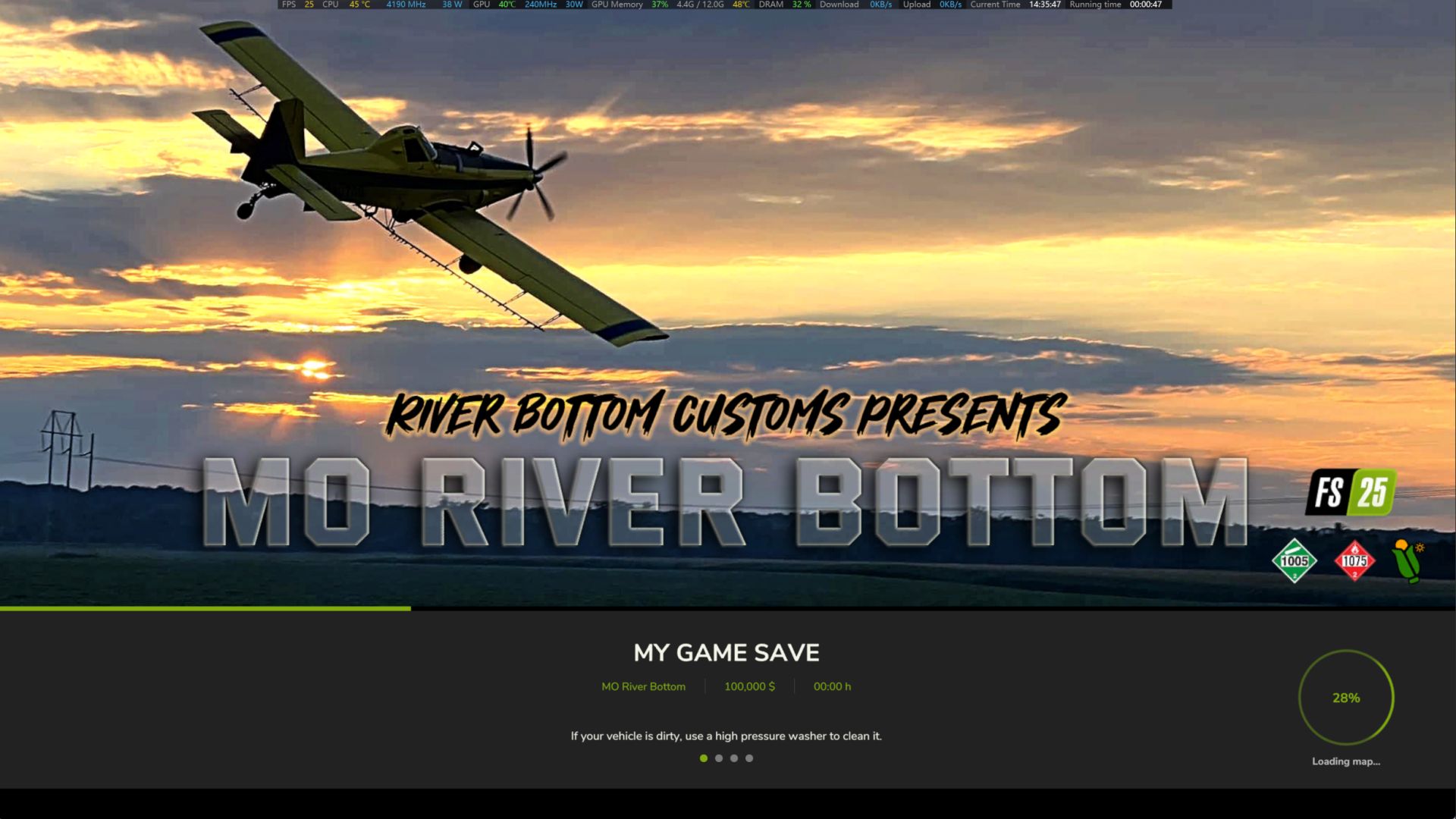Click the setting sun in the image

point(315,369)
